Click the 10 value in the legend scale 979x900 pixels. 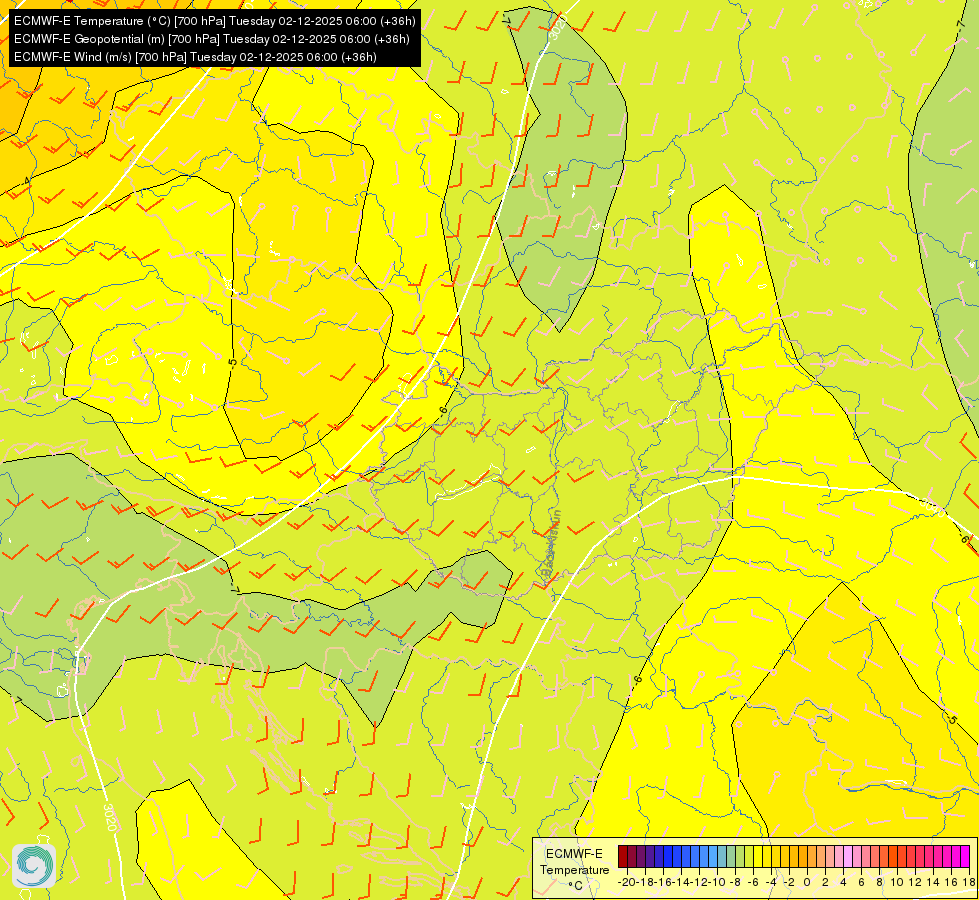pyautogui.click(x=897, y=882)
